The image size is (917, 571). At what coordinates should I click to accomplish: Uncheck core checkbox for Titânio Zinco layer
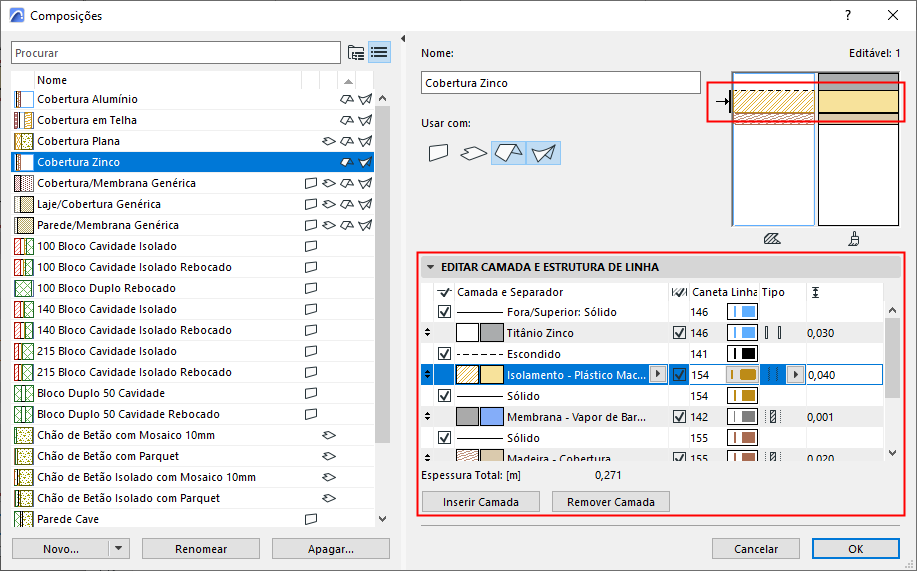(x=679, y=333)
